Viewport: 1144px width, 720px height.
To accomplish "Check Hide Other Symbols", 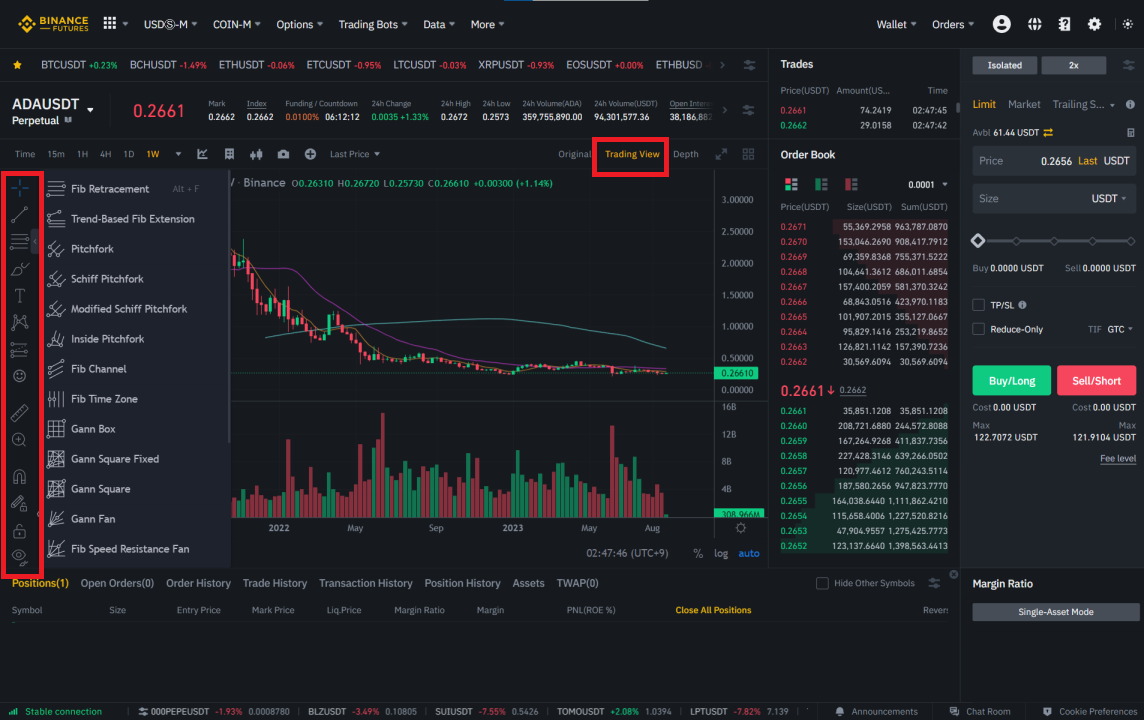I will point(822,583).
